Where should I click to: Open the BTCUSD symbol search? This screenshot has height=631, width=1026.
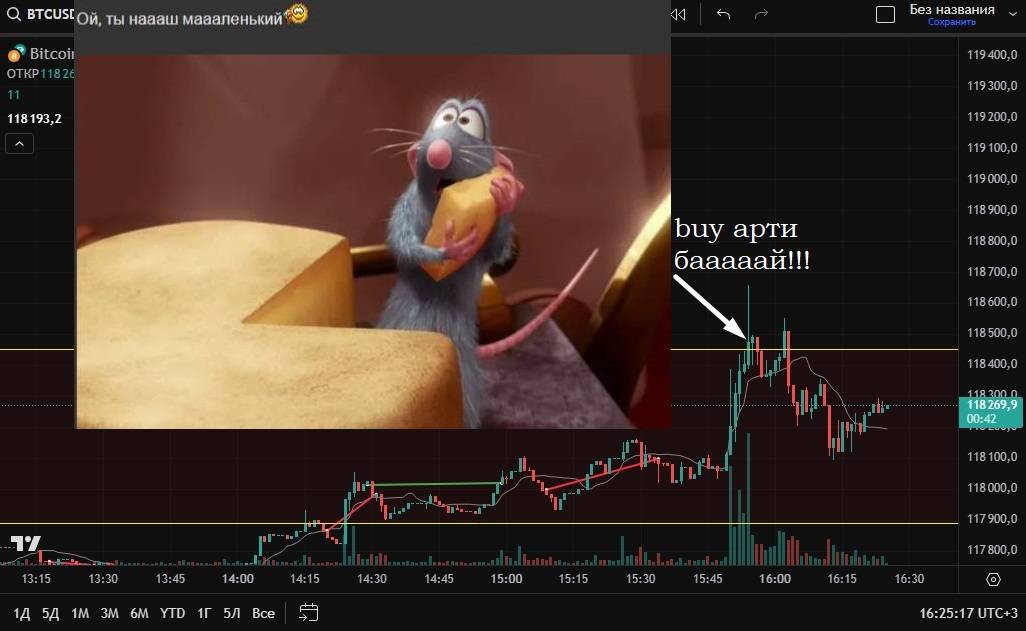coord(39,14)
